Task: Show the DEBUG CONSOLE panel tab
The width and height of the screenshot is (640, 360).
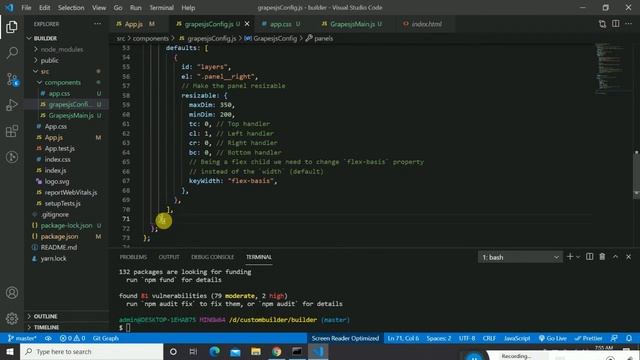Action: [212, 257]
